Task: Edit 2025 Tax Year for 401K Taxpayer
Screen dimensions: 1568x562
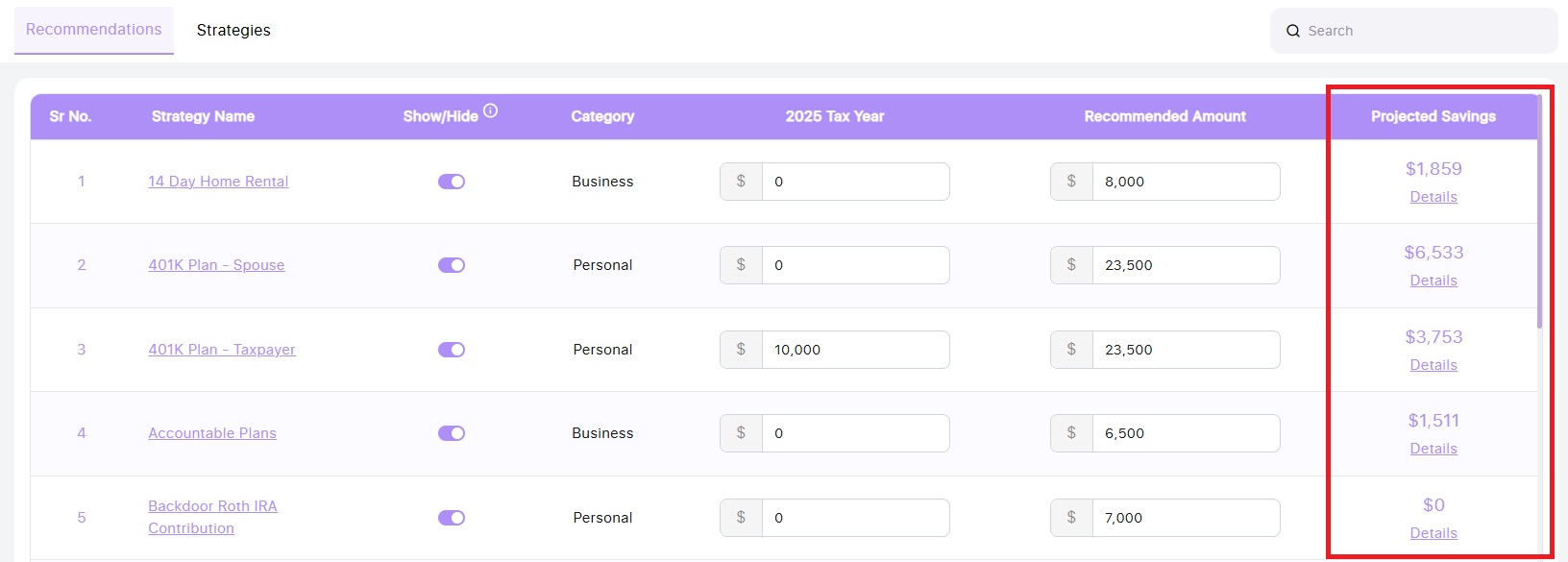Action: pyautogui.click(x=855, y=350)
